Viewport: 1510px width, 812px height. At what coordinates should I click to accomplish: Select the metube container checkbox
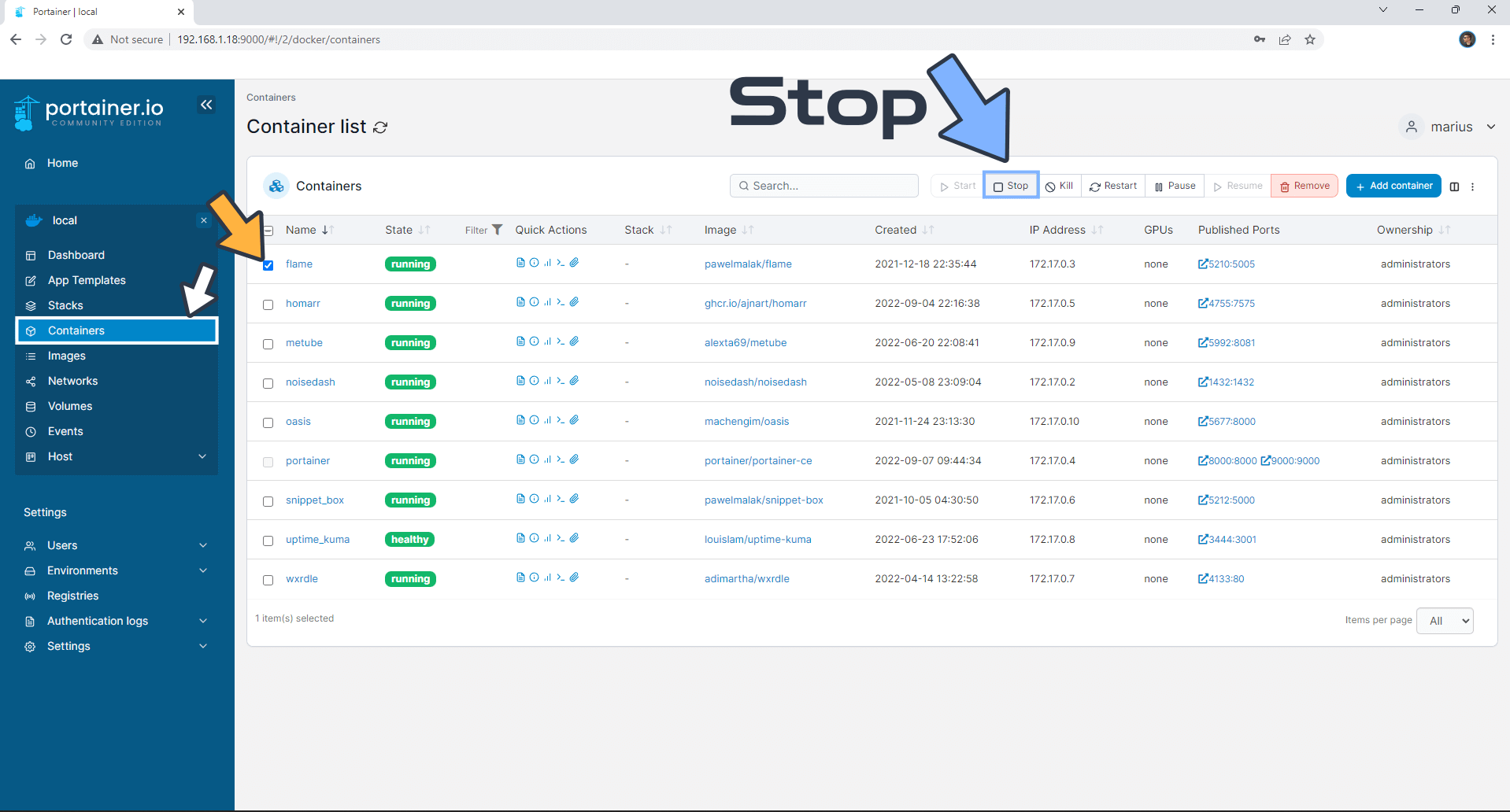tap(268, 344)
